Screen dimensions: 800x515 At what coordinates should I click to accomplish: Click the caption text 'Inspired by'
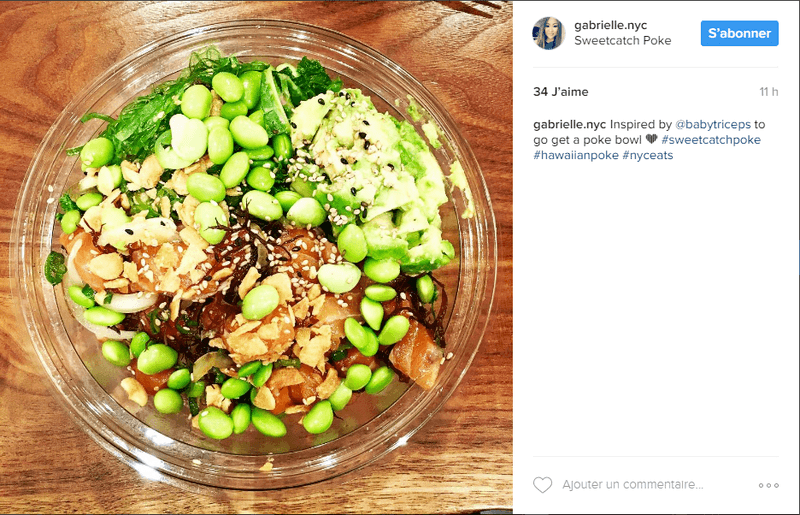641,125
